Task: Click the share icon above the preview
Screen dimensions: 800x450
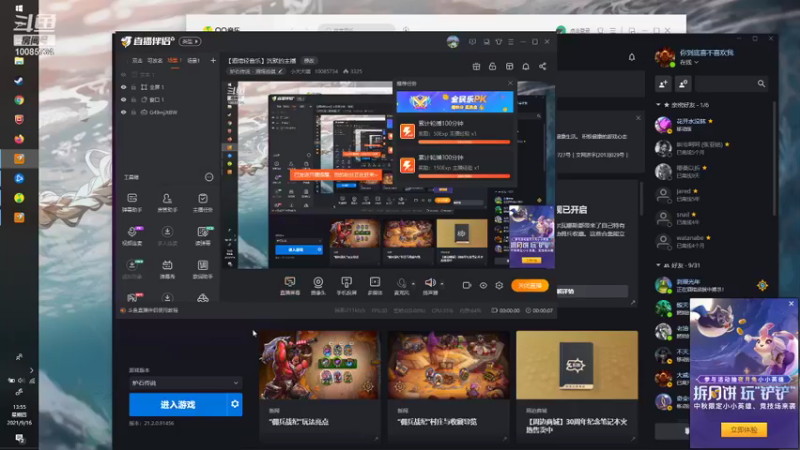Action: [542, 67]
